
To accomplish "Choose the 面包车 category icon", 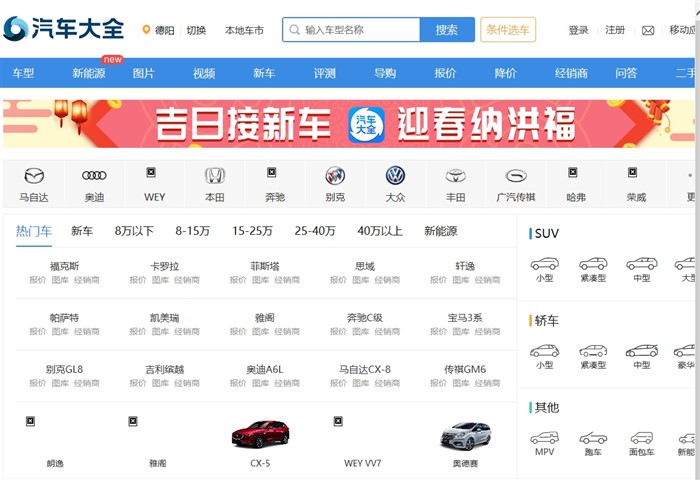I will coord(642,438).
